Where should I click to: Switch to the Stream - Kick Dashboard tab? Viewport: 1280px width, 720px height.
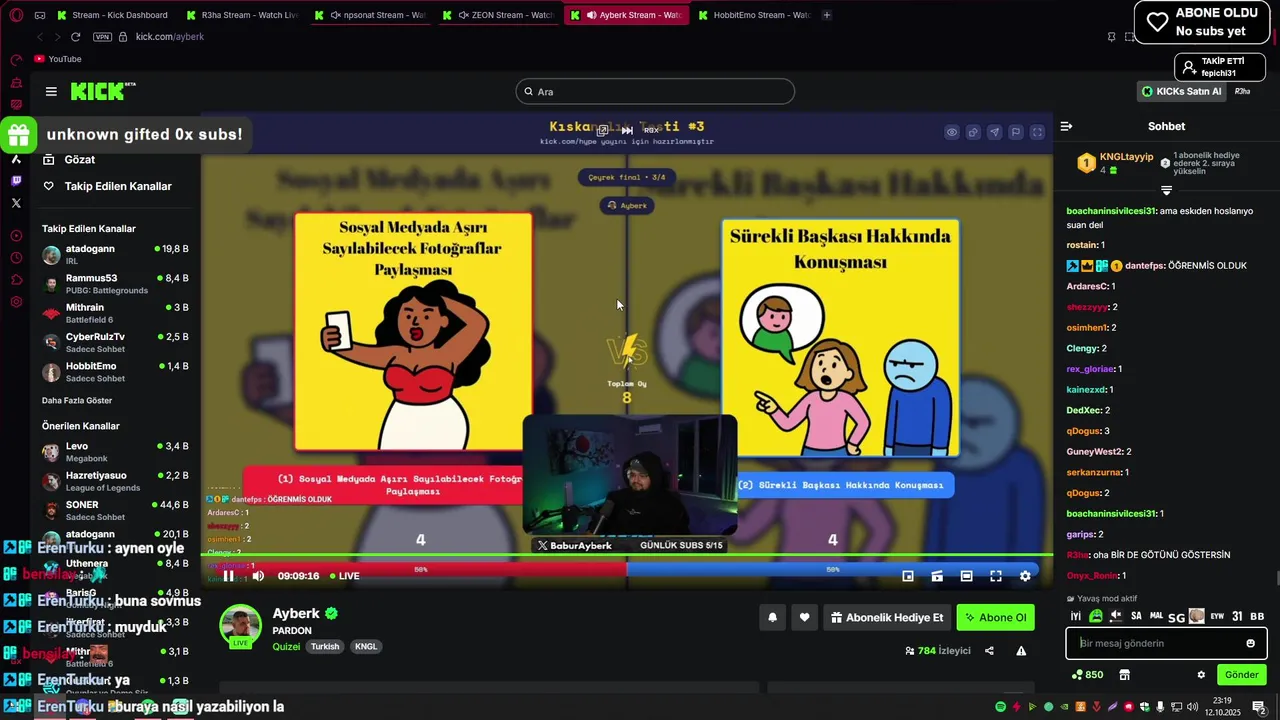pyautogui.click(x=113, y=15)
